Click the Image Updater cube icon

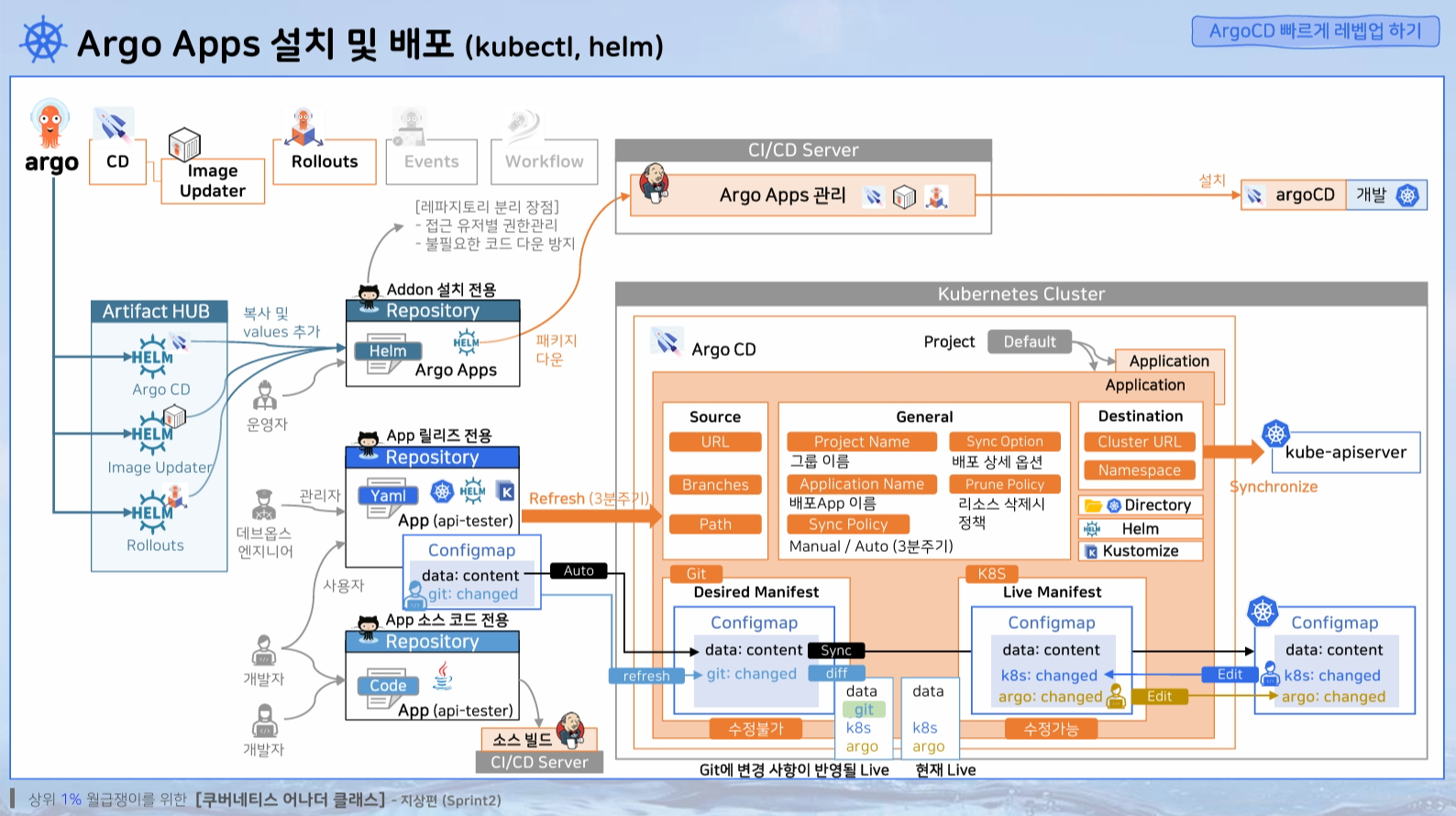point(184,144)
